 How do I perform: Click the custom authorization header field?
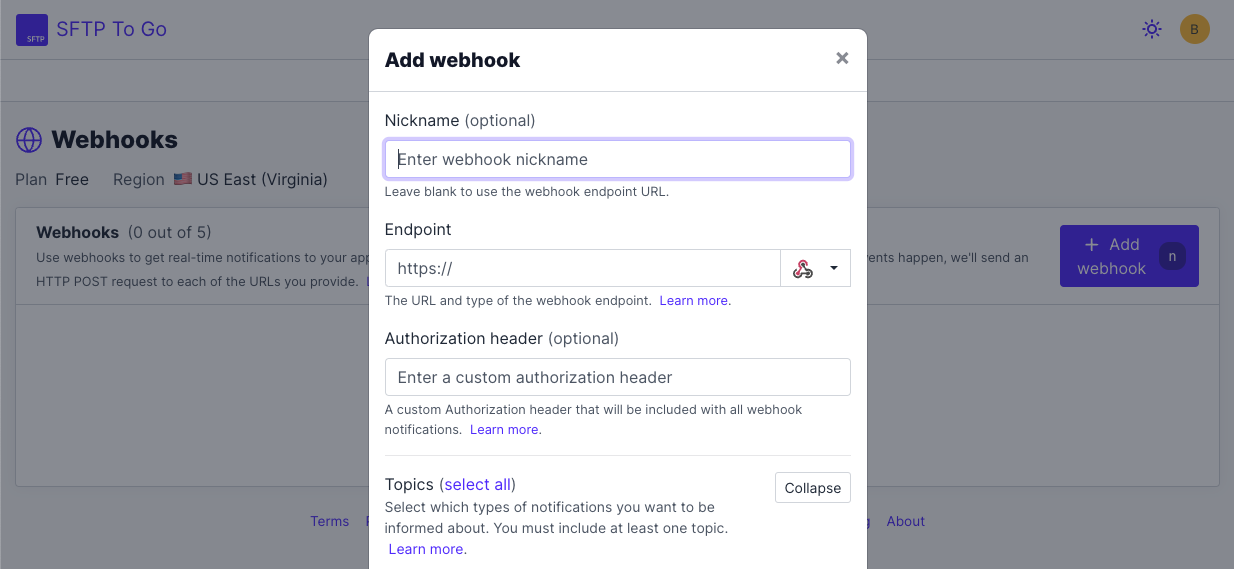pos(618,377)
